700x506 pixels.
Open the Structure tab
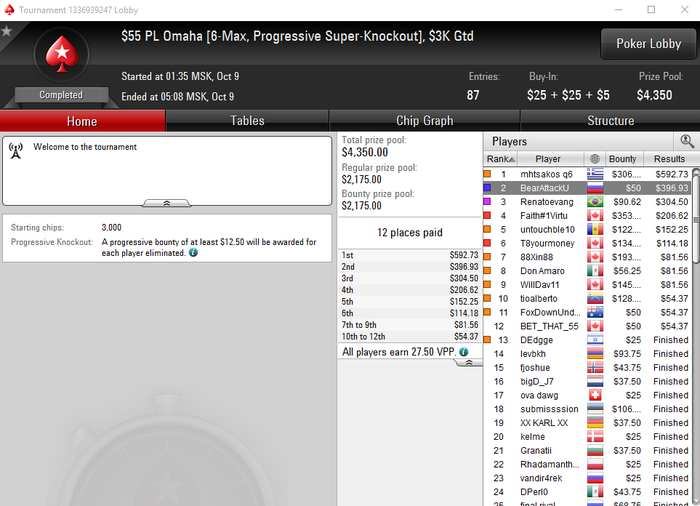[610, 121]
